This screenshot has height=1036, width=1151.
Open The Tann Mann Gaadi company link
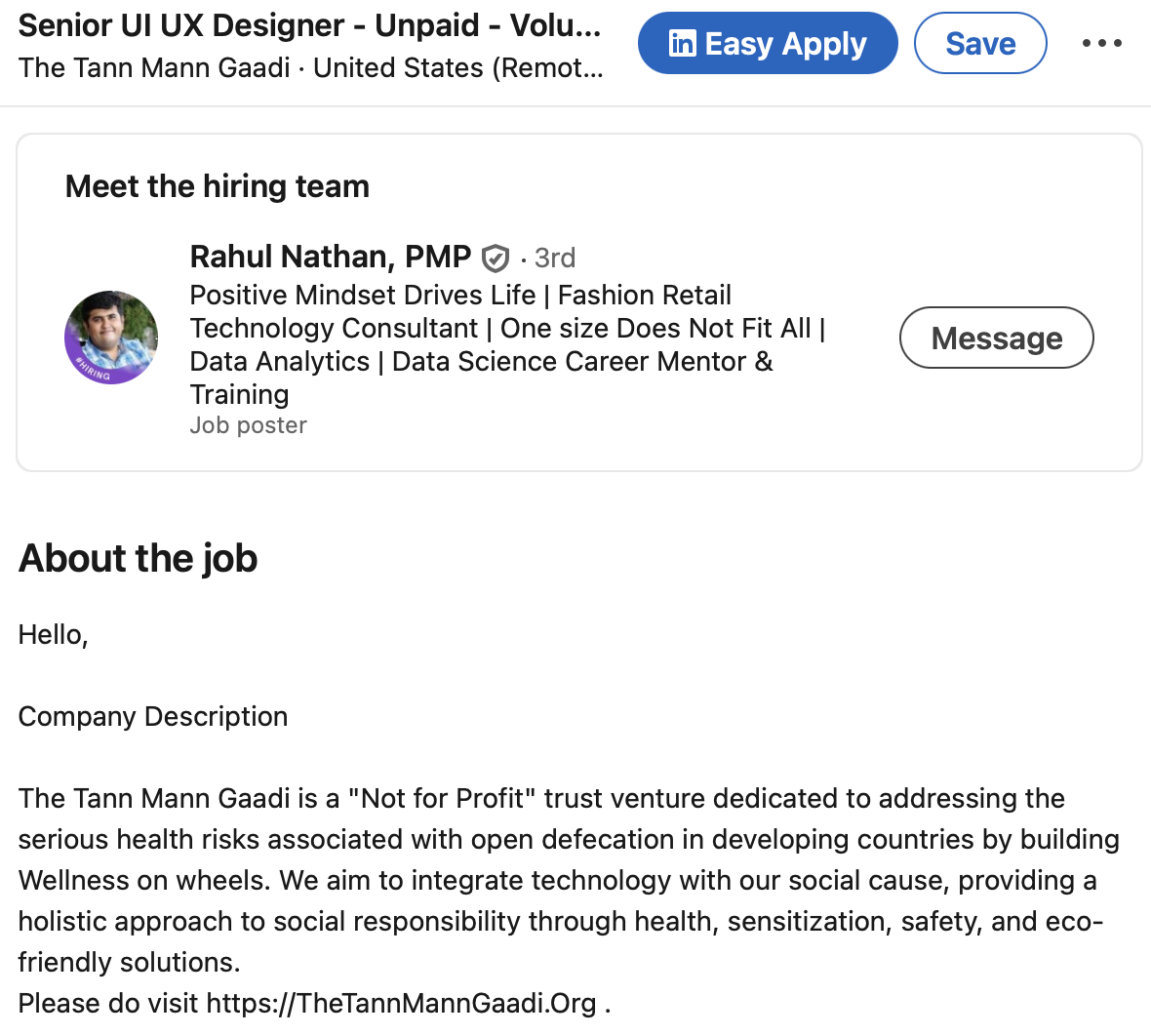pos(154,68)
